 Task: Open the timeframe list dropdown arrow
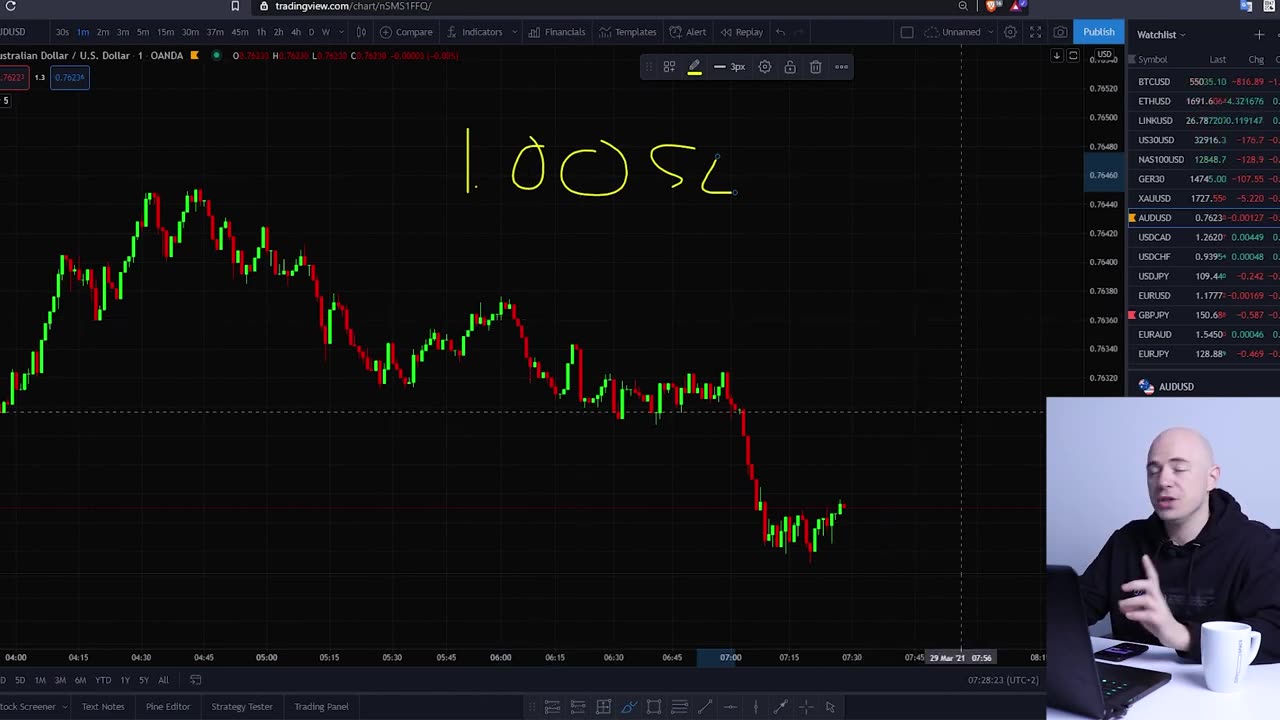pos(339,32)
